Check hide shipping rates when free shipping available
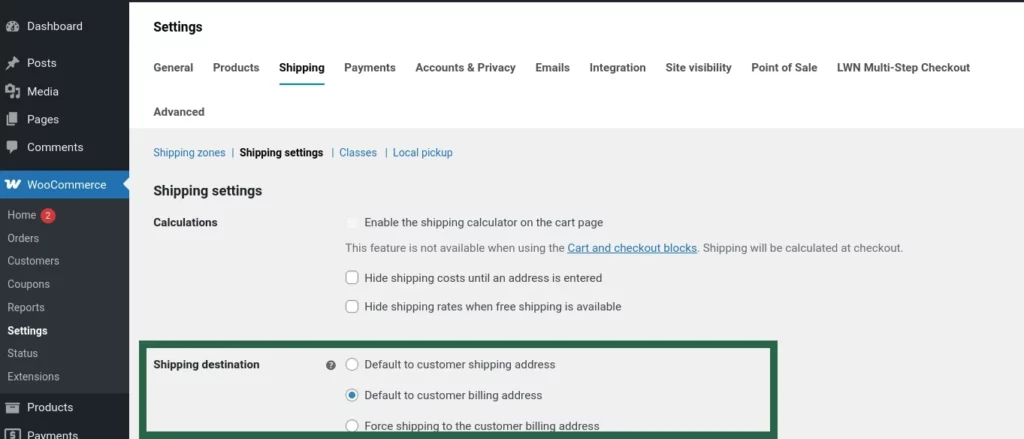The width and height of the screenshot is (1024, 439). click(x=352, y=307)
